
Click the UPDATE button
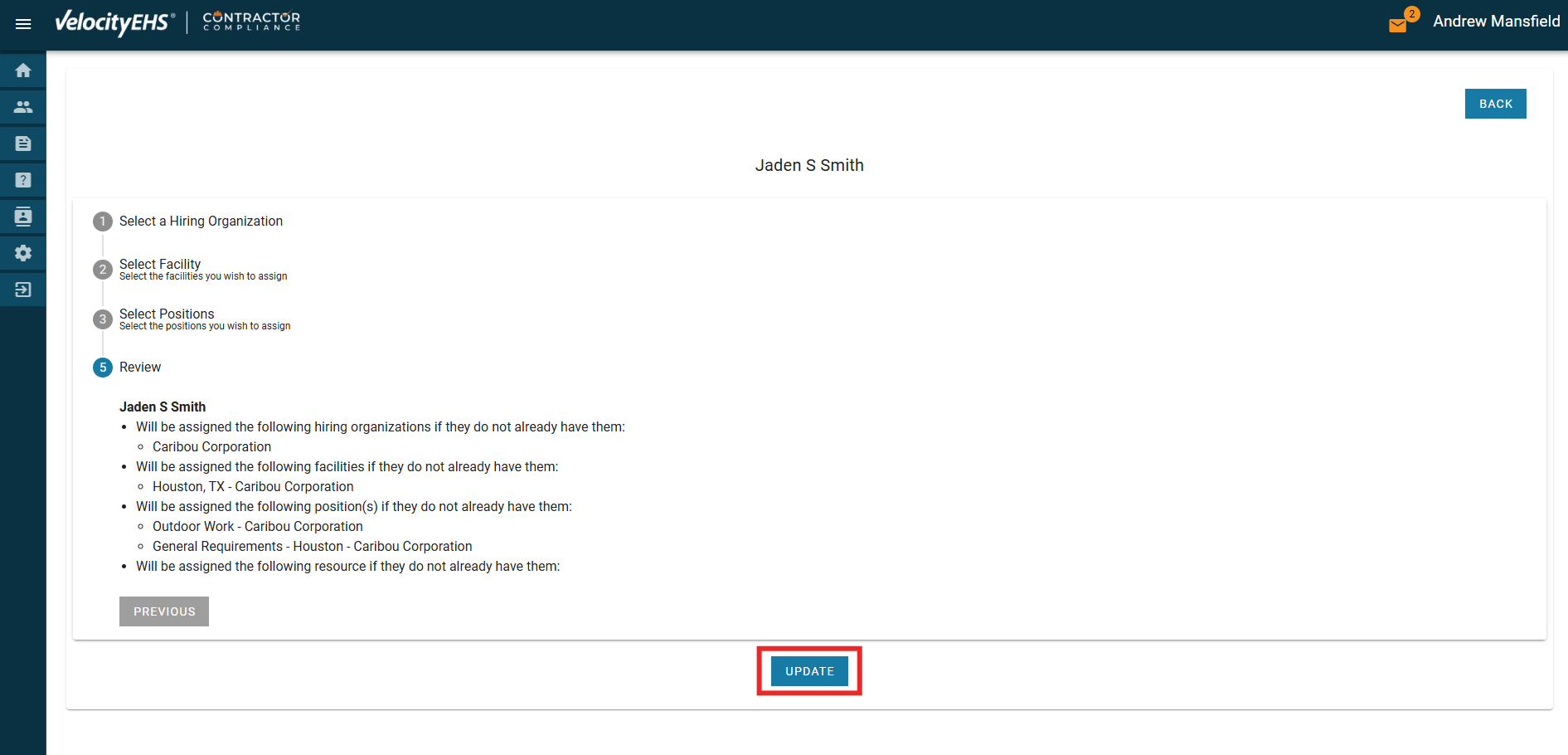coord(809,671)
